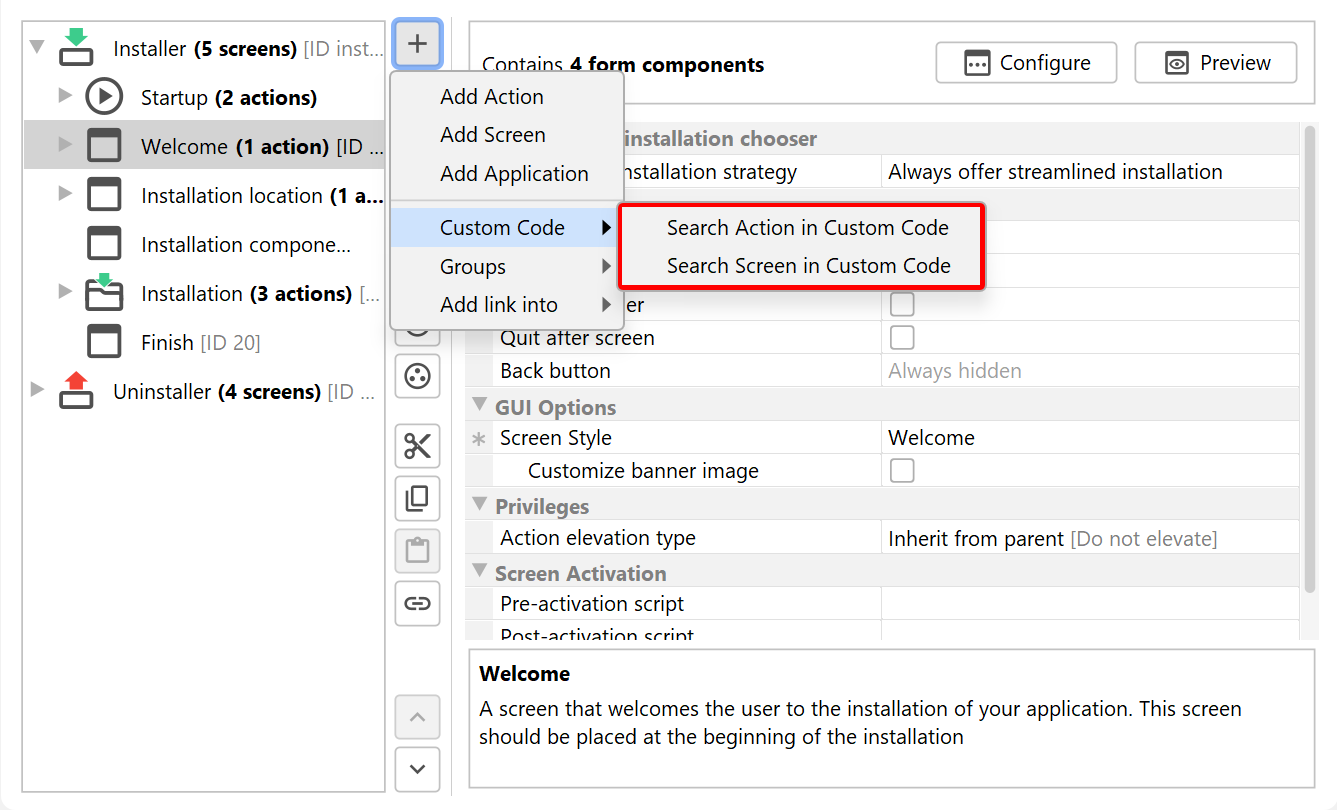Click the Copy icon in vertical toolbar
Screen dimensions: 1337x810
click(x=417, y=498)
